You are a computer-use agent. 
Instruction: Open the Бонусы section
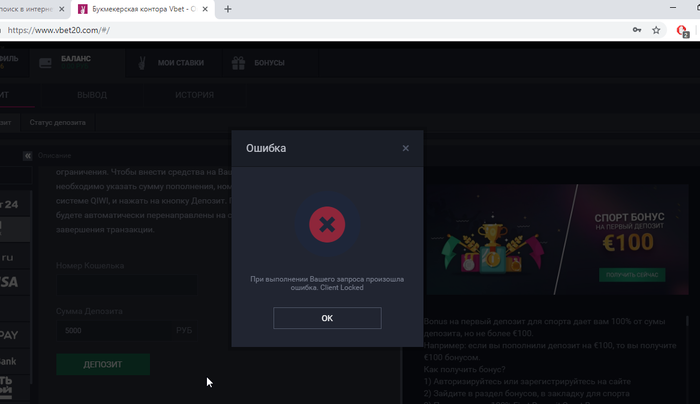click(x=269, y=63)
